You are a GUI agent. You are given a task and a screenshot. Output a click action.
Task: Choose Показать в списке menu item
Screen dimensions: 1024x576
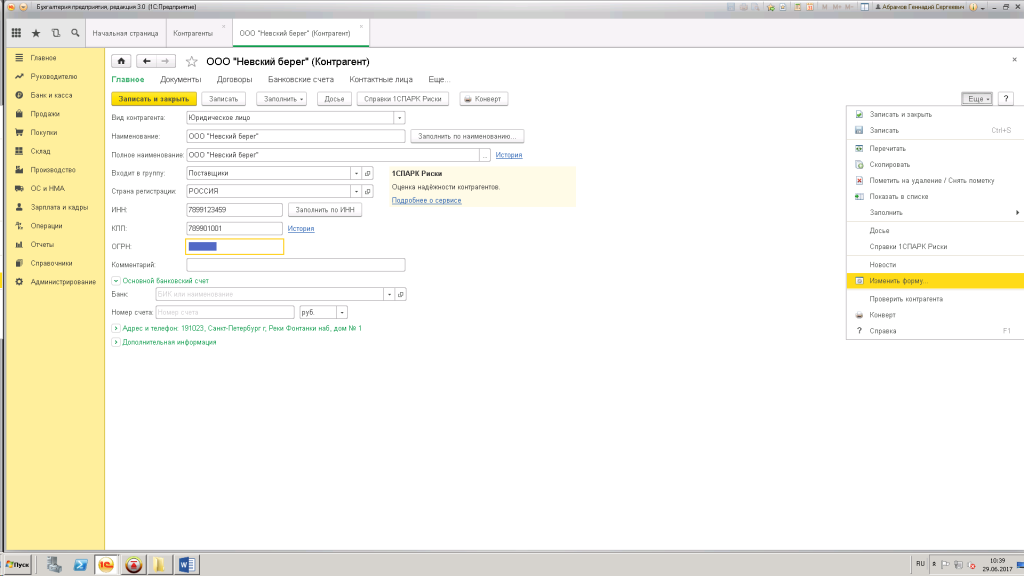coord(935,197)
